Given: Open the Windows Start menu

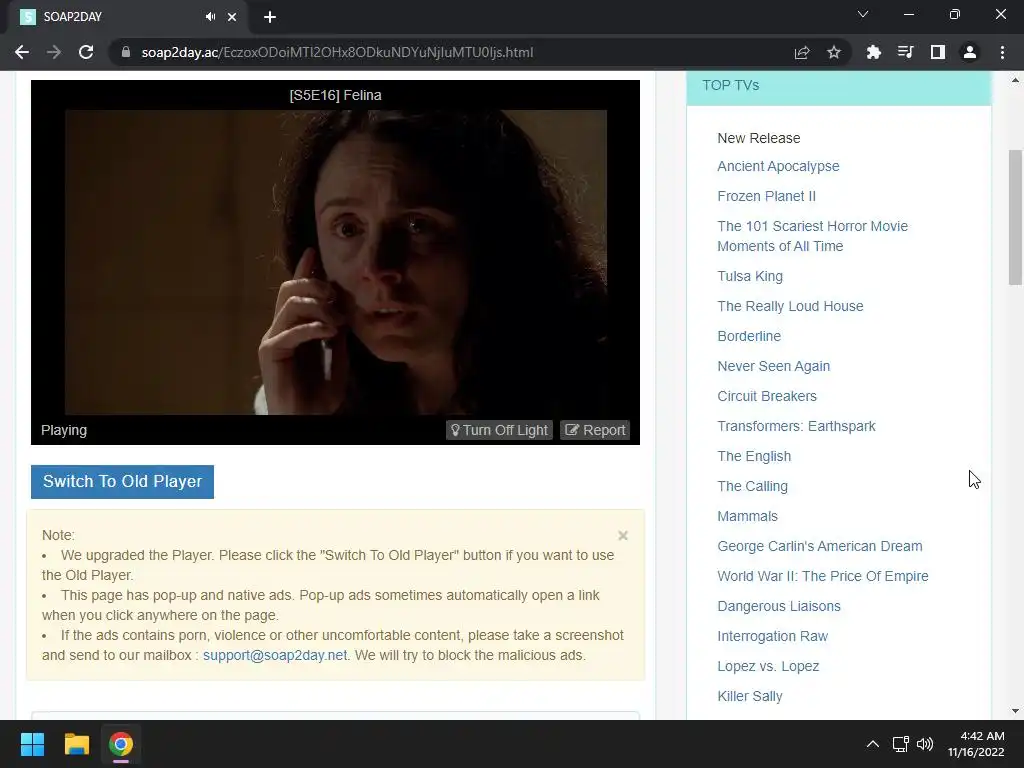Looking at the screenshot, I should click(x=32, y=744).
